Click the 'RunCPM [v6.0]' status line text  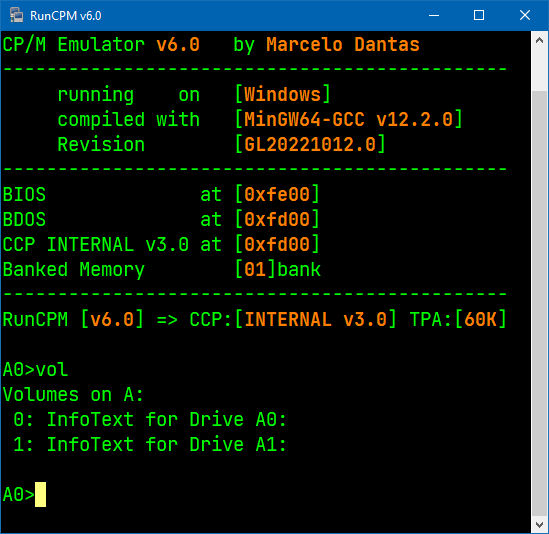coord(74,319)
